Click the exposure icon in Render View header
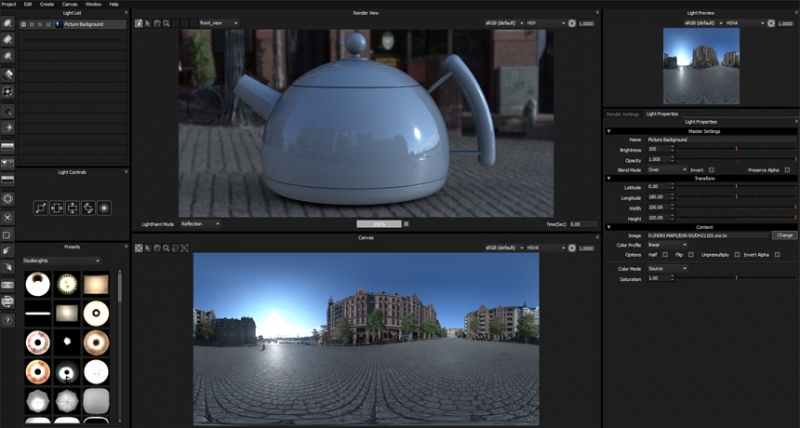This screenshot has height=428, width=800. tap(572, 23)
